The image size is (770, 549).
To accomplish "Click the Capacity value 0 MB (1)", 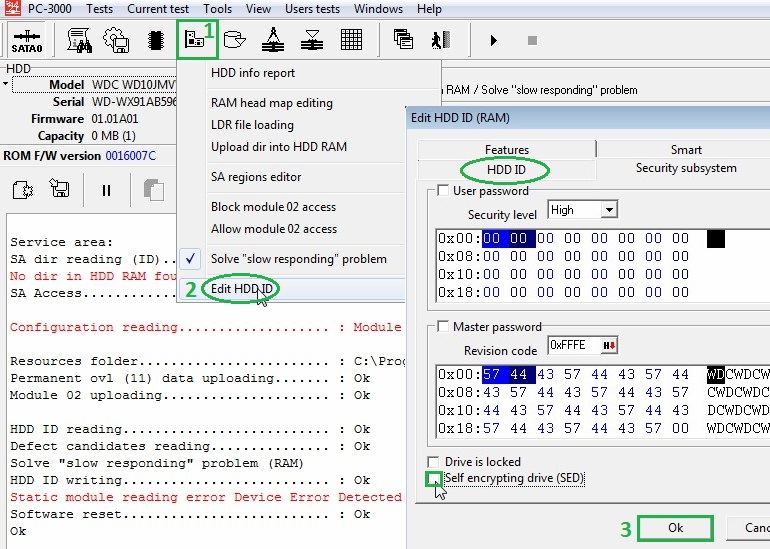I will click(x=113, y=136).
